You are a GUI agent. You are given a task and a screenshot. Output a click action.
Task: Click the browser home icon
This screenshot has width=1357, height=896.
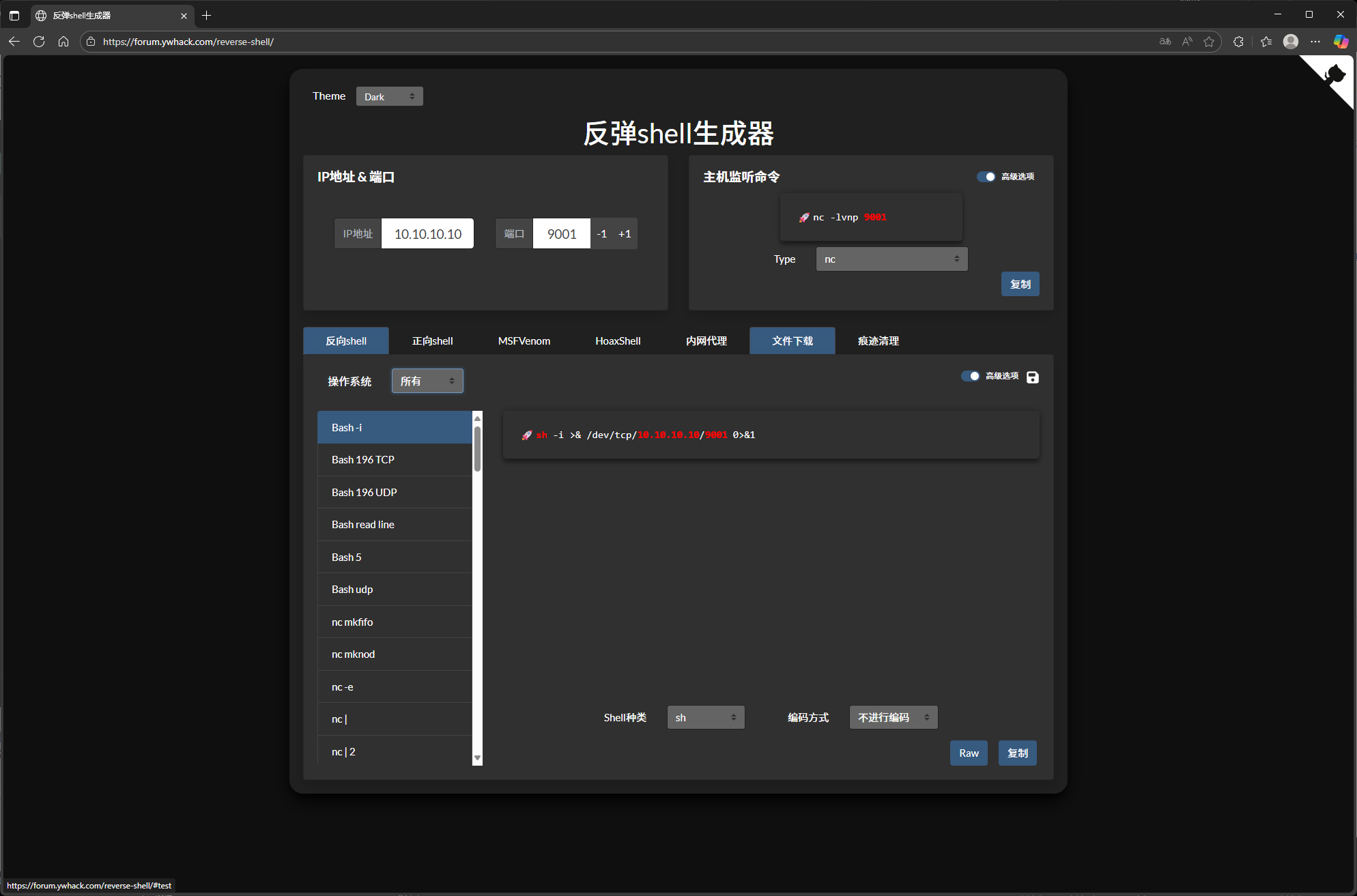[63, 42]
